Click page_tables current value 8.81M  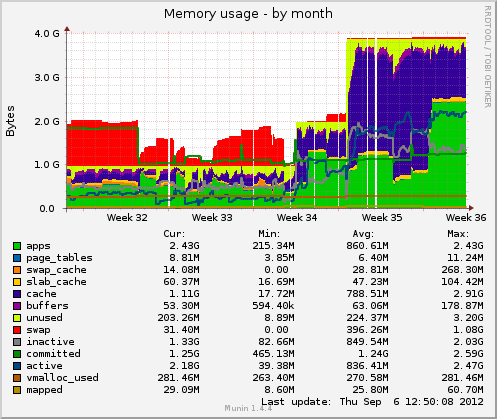coord(184,258)
